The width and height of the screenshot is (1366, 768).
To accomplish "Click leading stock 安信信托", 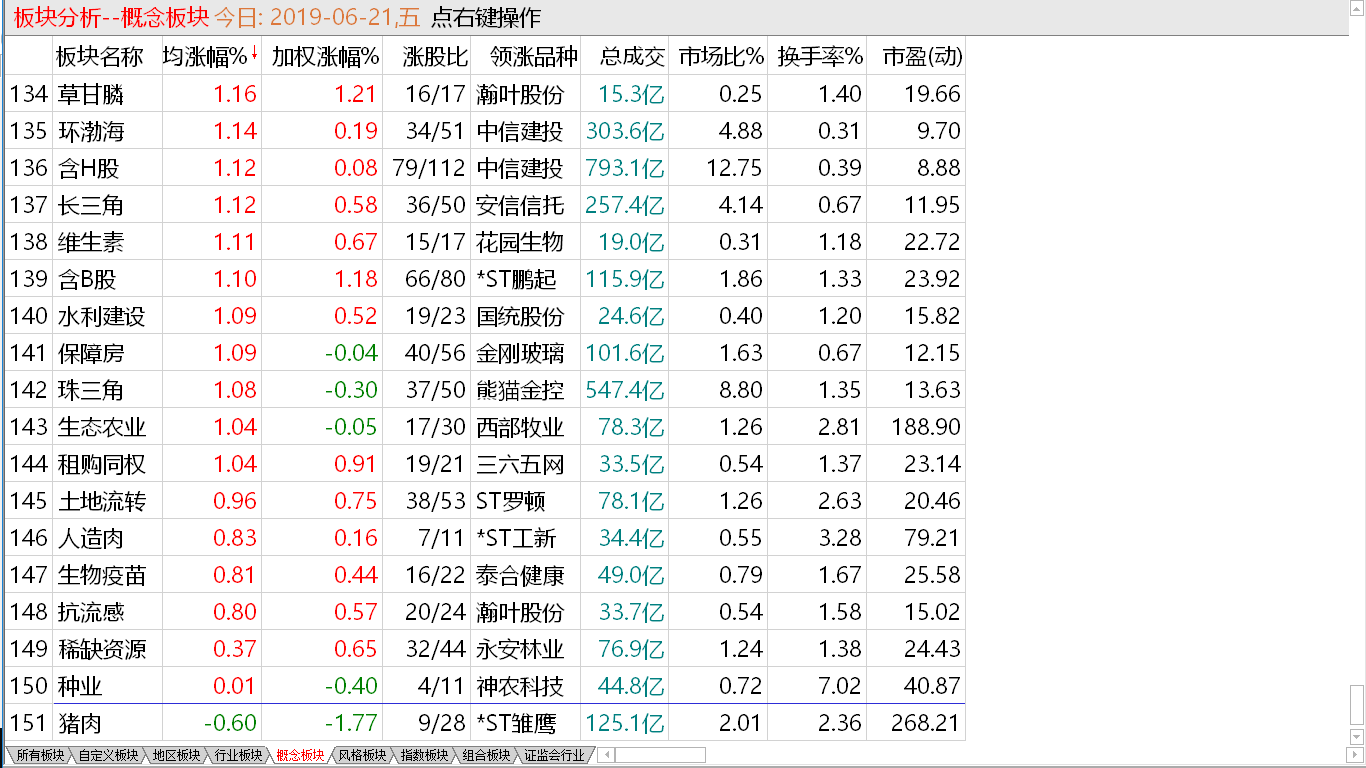I will [520, 205].
